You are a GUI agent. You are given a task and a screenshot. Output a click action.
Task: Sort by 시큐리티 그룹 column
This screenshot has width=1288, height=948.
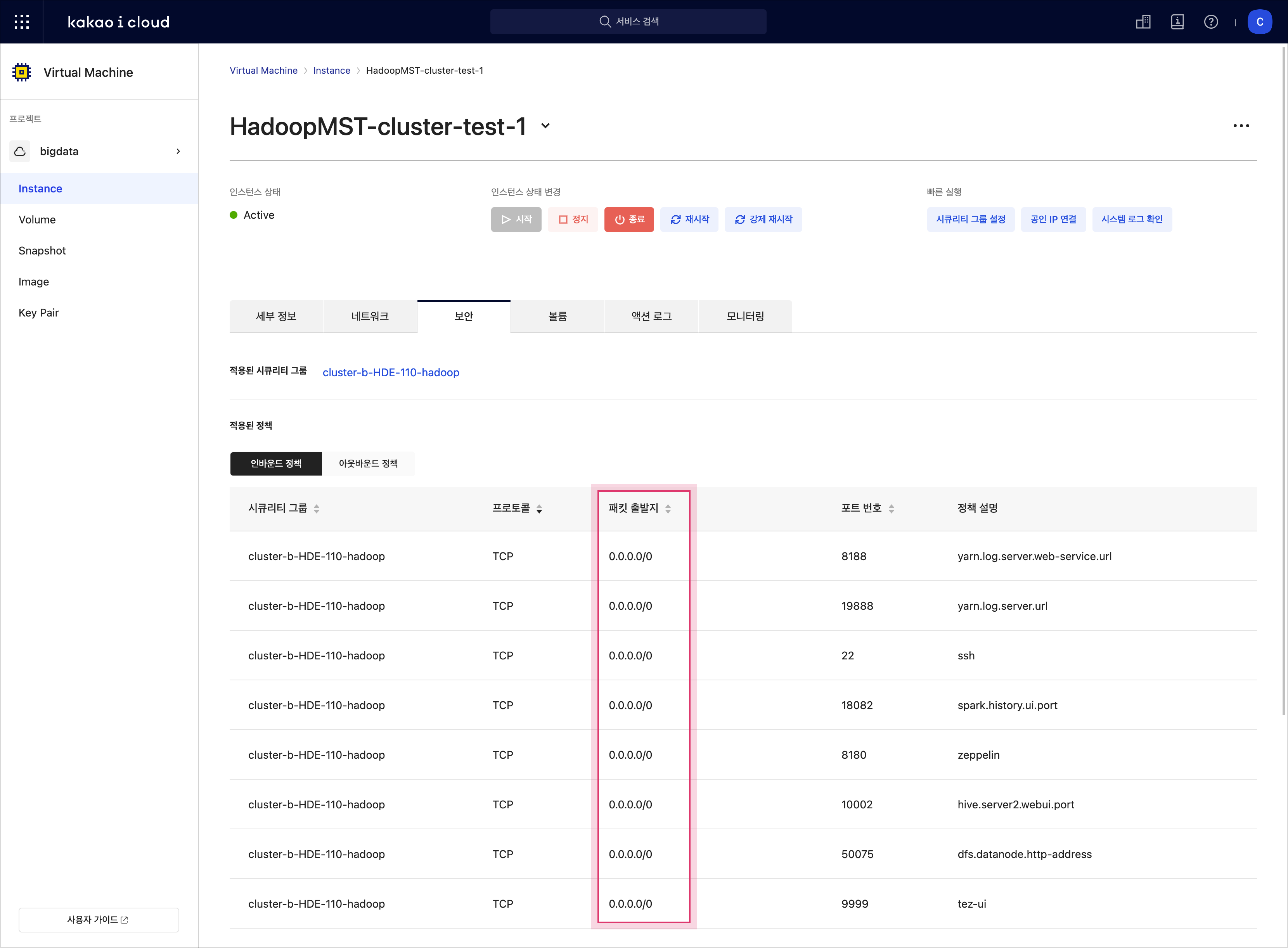pyautogui.click(x=316, y=509)
